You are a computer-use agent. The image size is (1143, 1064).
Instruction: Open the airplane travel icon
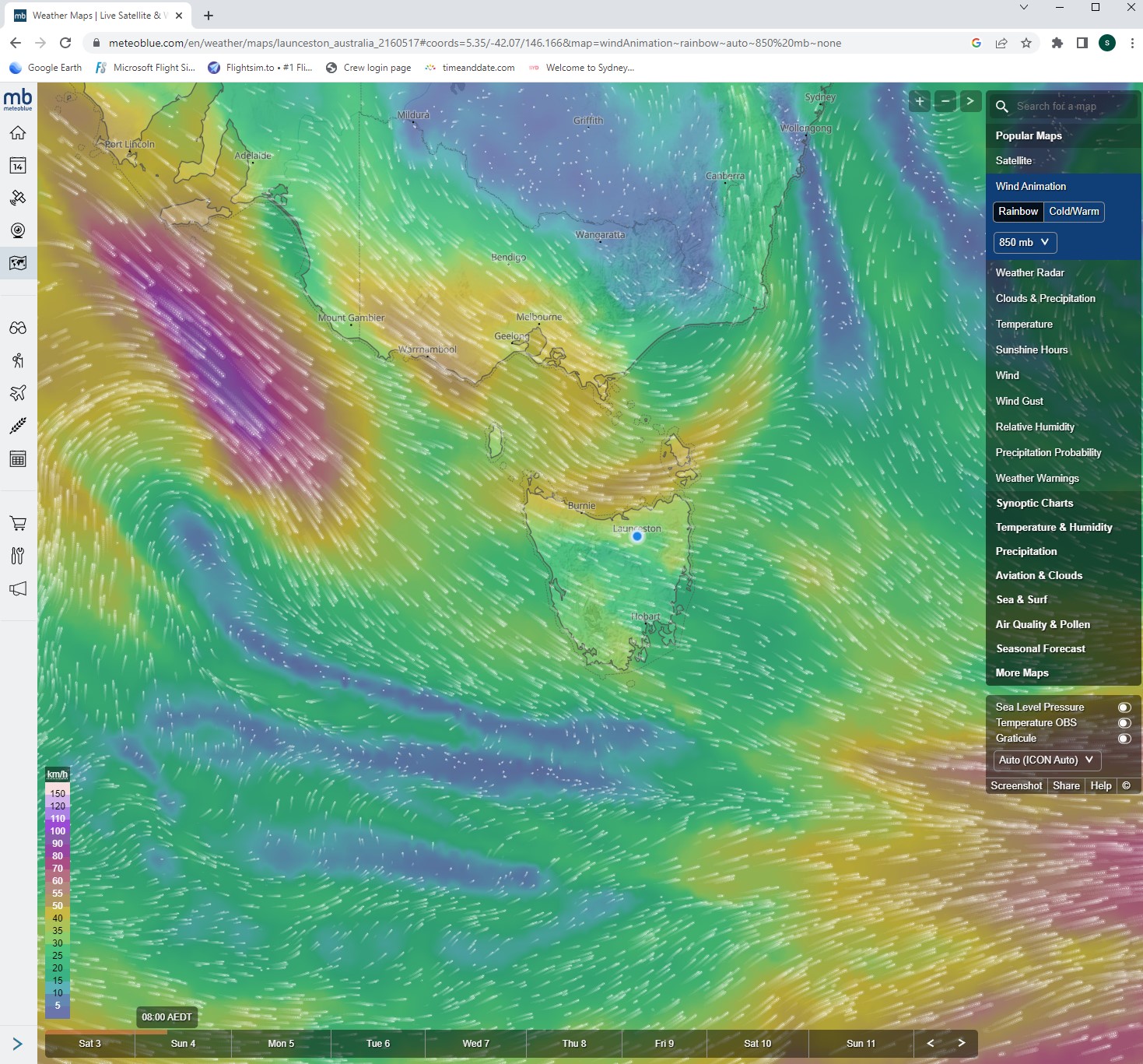tap(19, 393)
